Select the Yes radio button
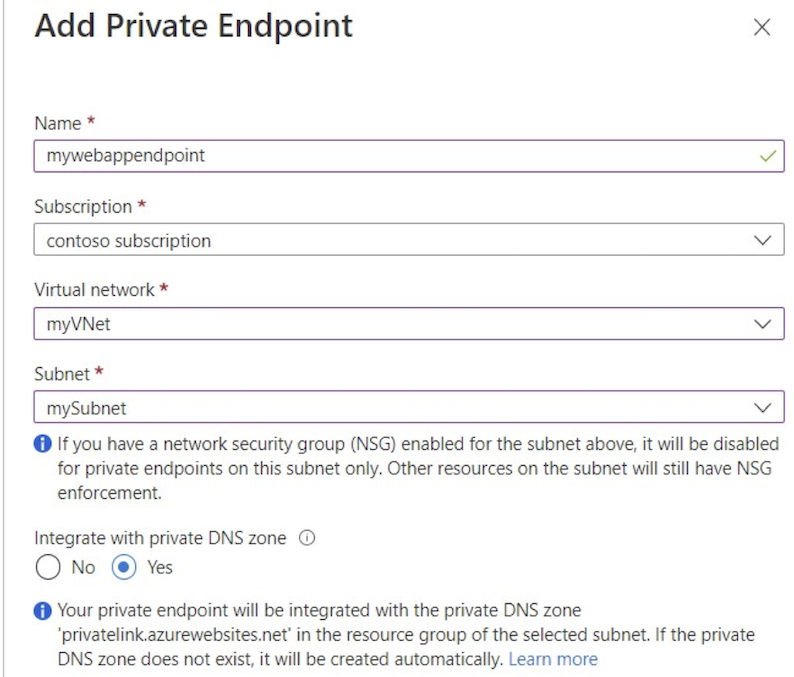This screenshot has height=677, width=794. (124, 567)
